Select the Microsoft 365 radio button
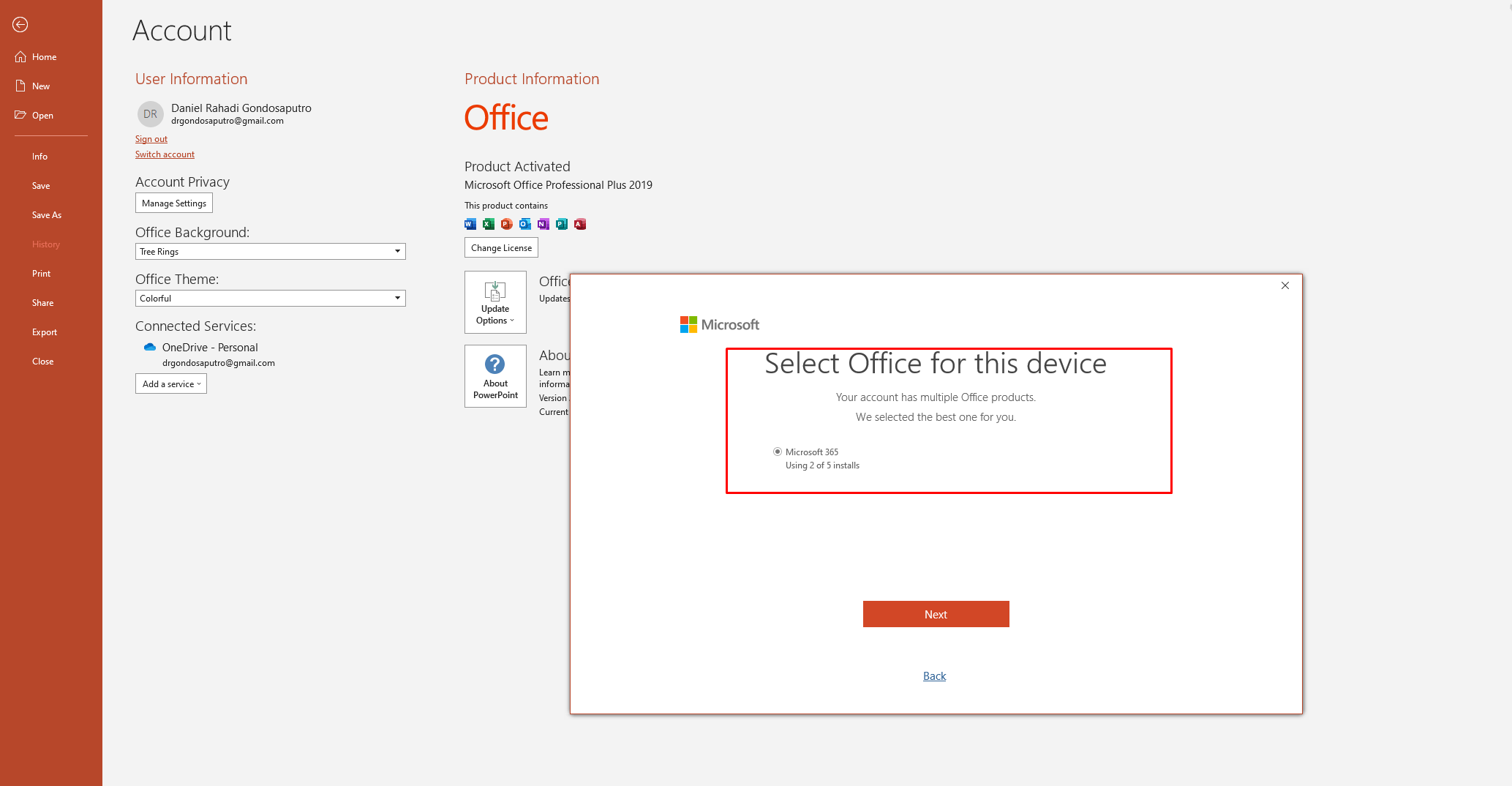This screenshot has height=786, width=1512. pos(778,452)
